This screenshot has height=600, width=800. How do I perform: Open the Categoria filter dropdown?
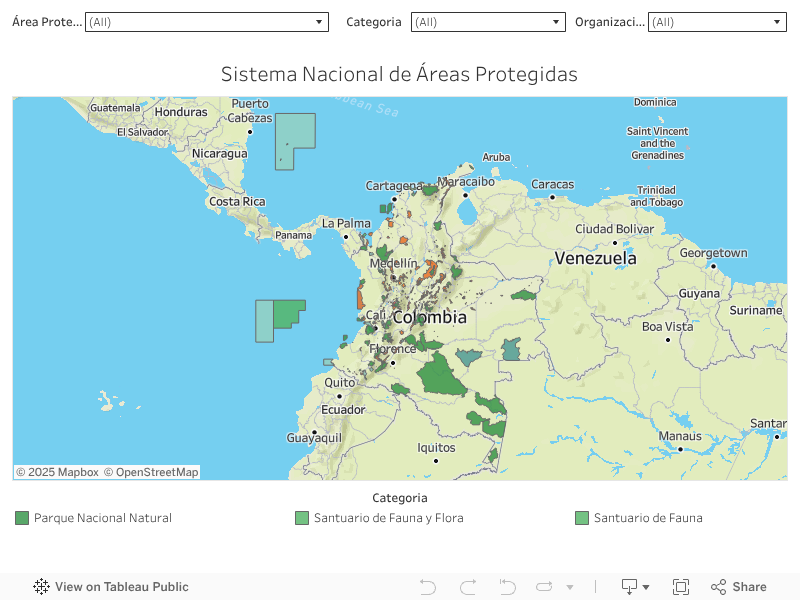coord(488,22)
